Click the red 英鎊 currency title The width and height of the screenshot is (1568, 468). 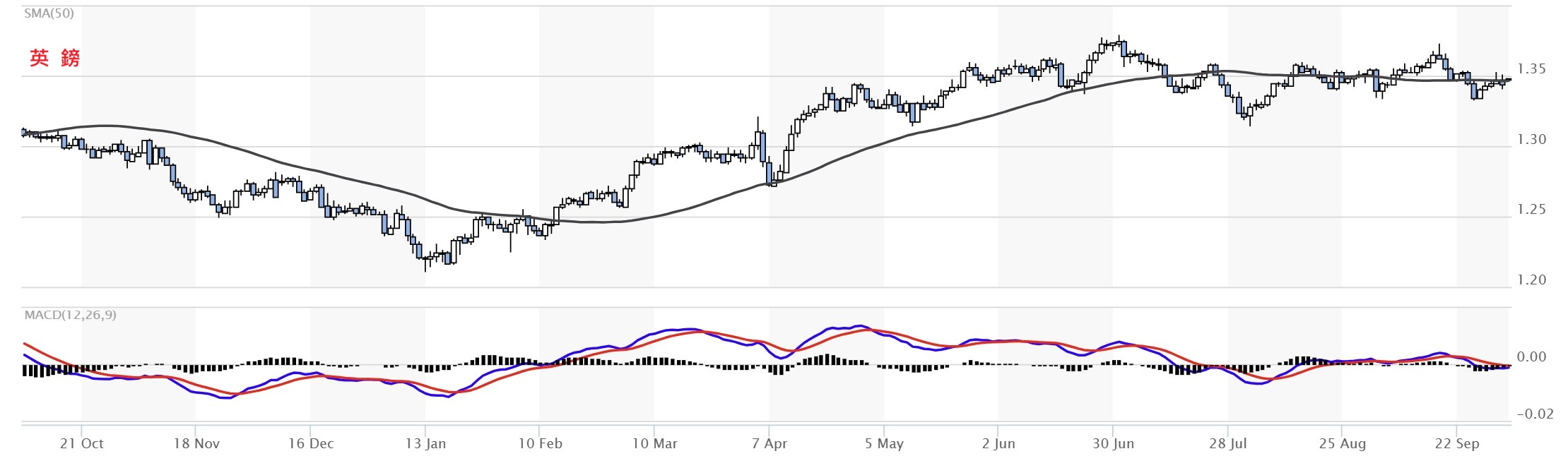[54, 58]
